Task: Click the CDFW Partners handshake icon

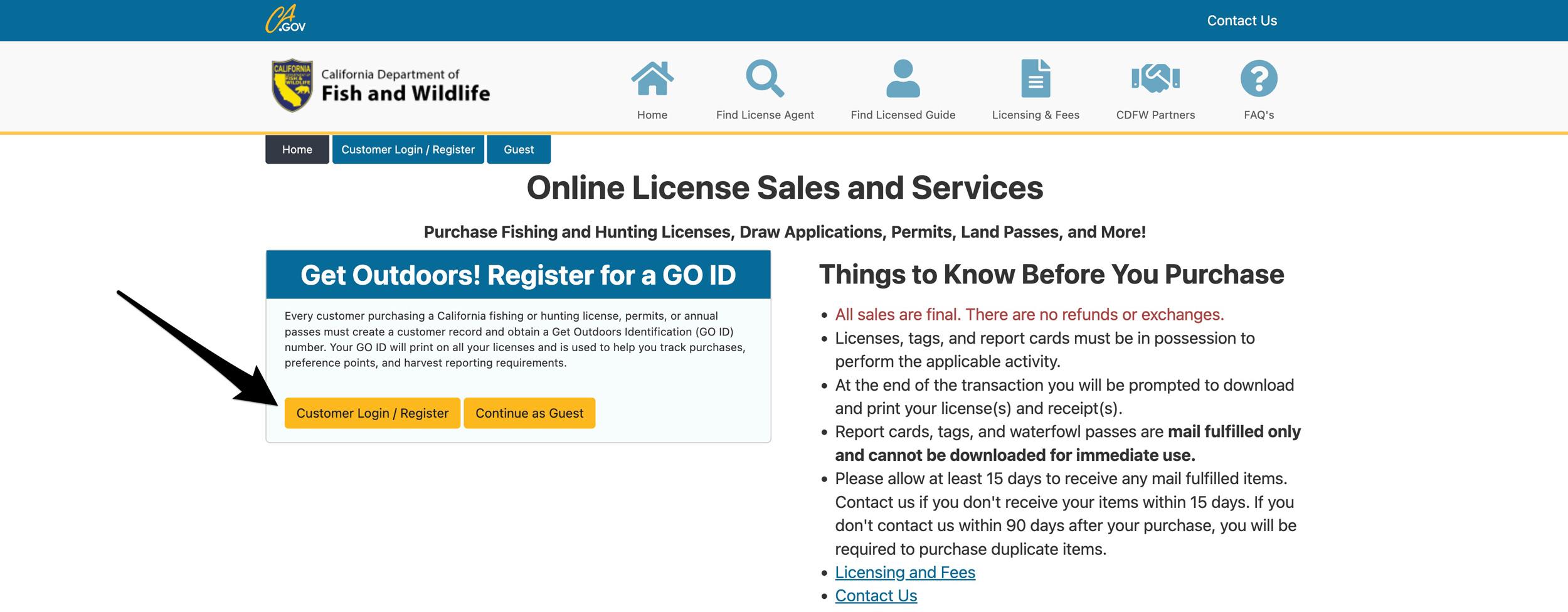Action: 1156,78
